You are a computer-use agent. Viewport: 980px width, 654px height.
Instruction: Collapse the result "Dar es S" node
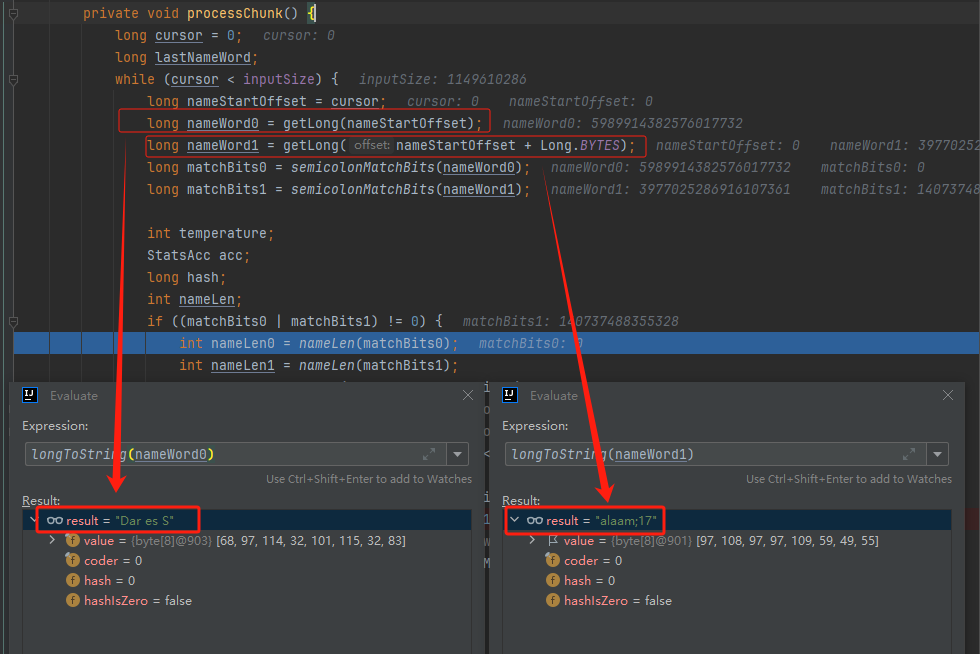point(34,520)
